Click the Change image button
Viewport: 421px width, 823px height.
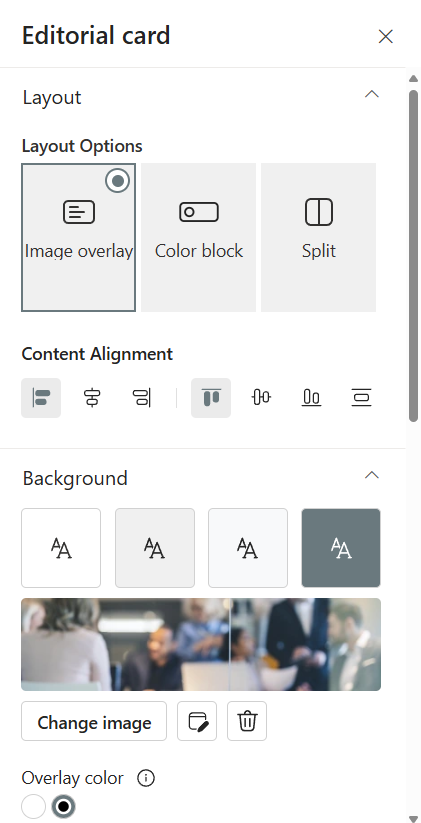[x=94, y=721]
